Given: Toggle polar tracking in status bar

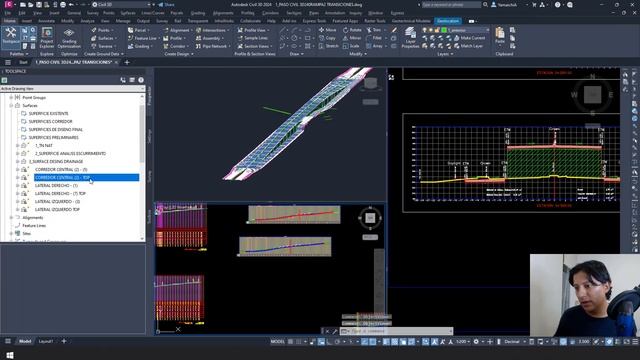Looking at the screenshot, I should point(338,342).
